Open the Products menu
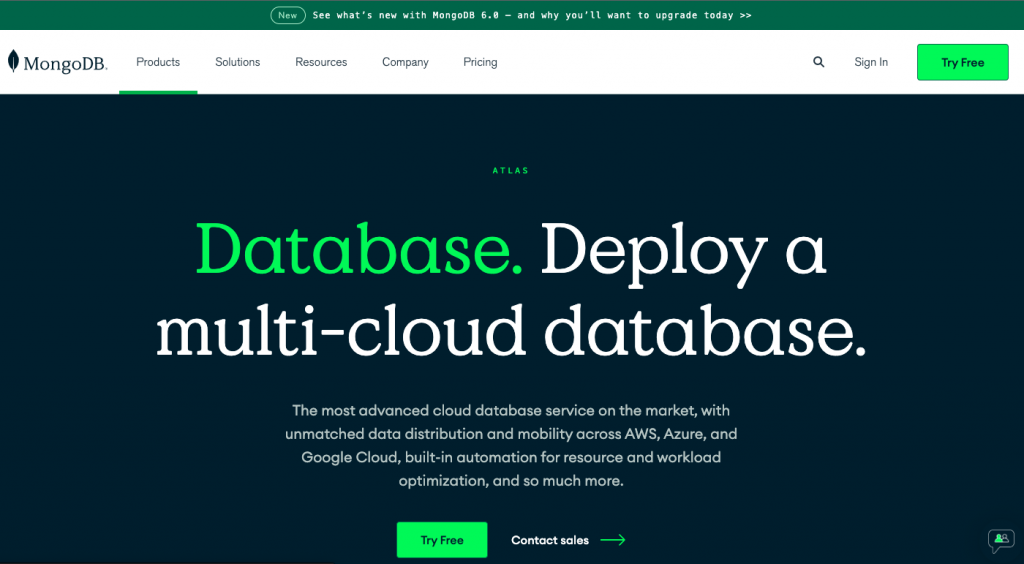This screenshot has width=1024, height=564. [x=158, y=62]
